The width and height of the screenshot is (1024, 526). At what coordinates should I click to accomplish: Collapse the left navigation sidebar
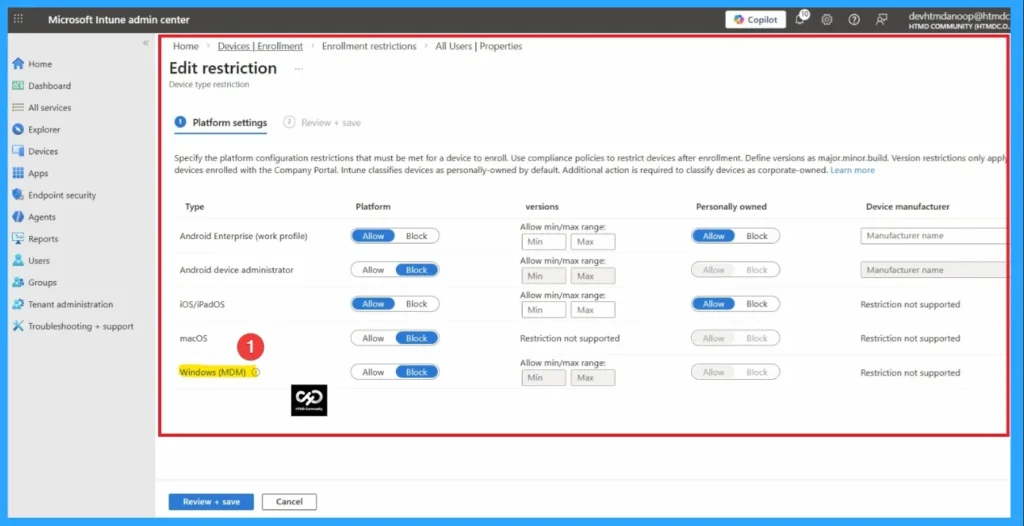tap(146, 42)
